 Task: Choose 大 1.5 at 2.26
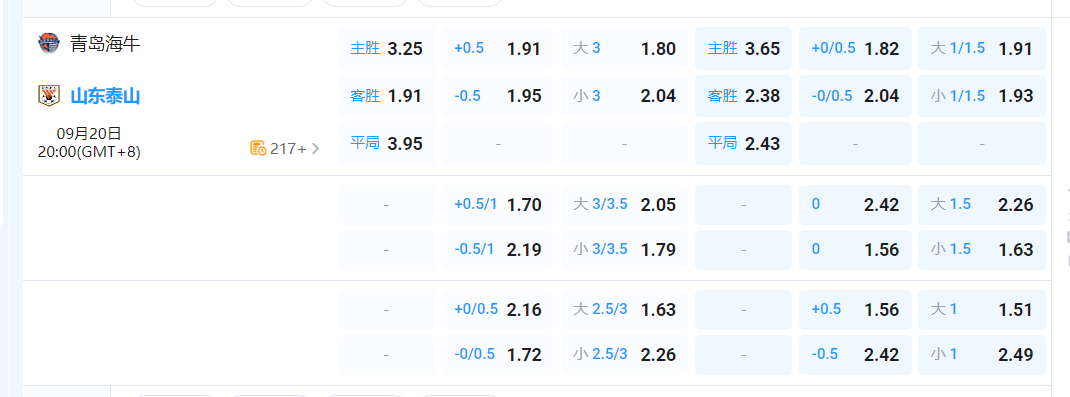982,205
